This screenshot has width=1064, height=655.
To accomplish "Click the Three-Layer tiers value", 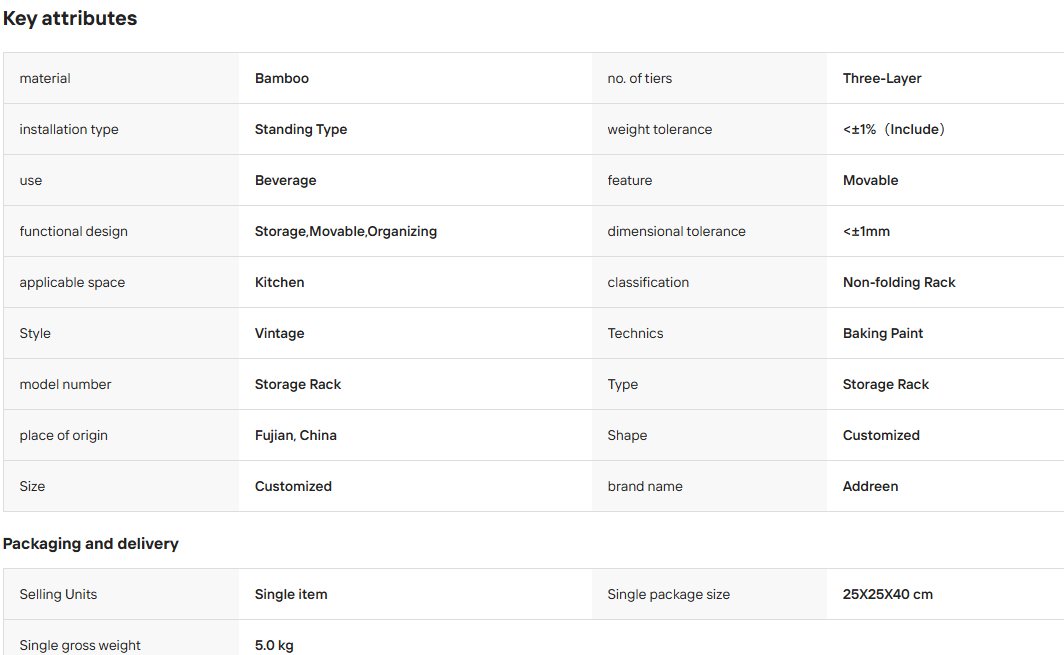I will click(882, 78).
